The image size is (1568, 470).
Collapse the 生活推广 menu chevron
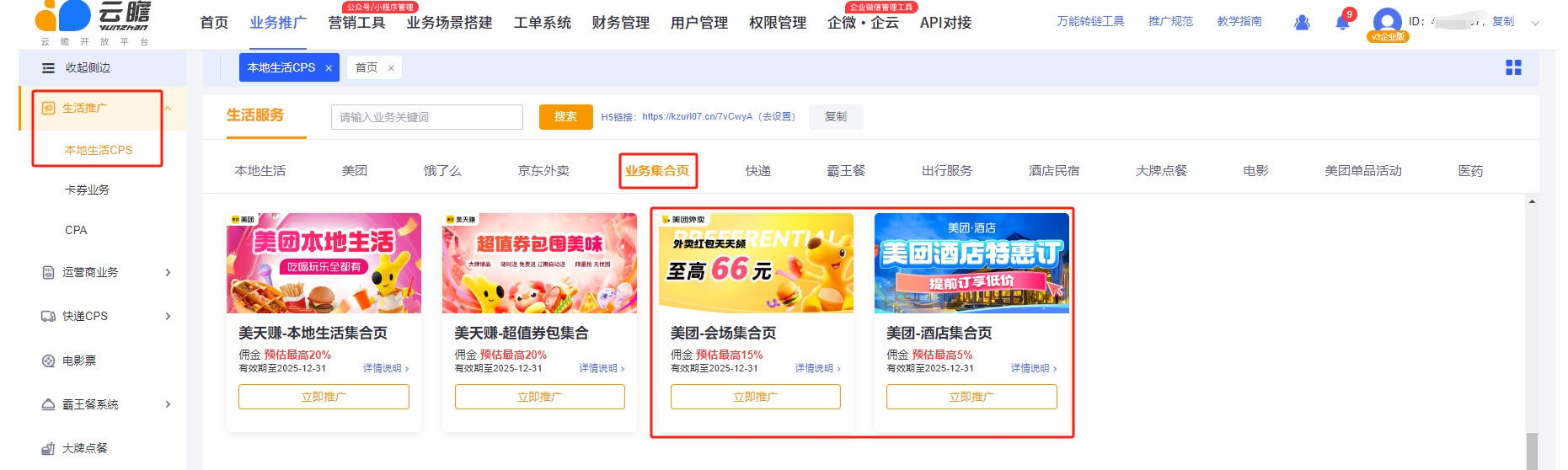tap(168, 108)
